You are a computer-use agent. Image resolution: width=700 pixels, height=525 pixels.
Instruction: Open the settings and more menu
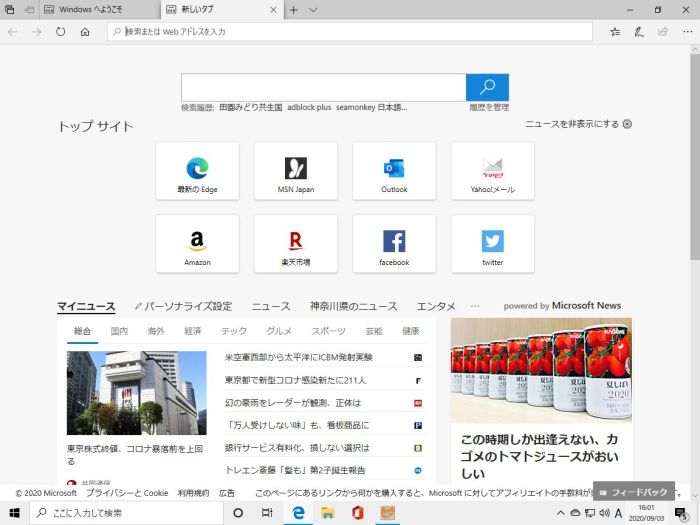pos(684,32)
